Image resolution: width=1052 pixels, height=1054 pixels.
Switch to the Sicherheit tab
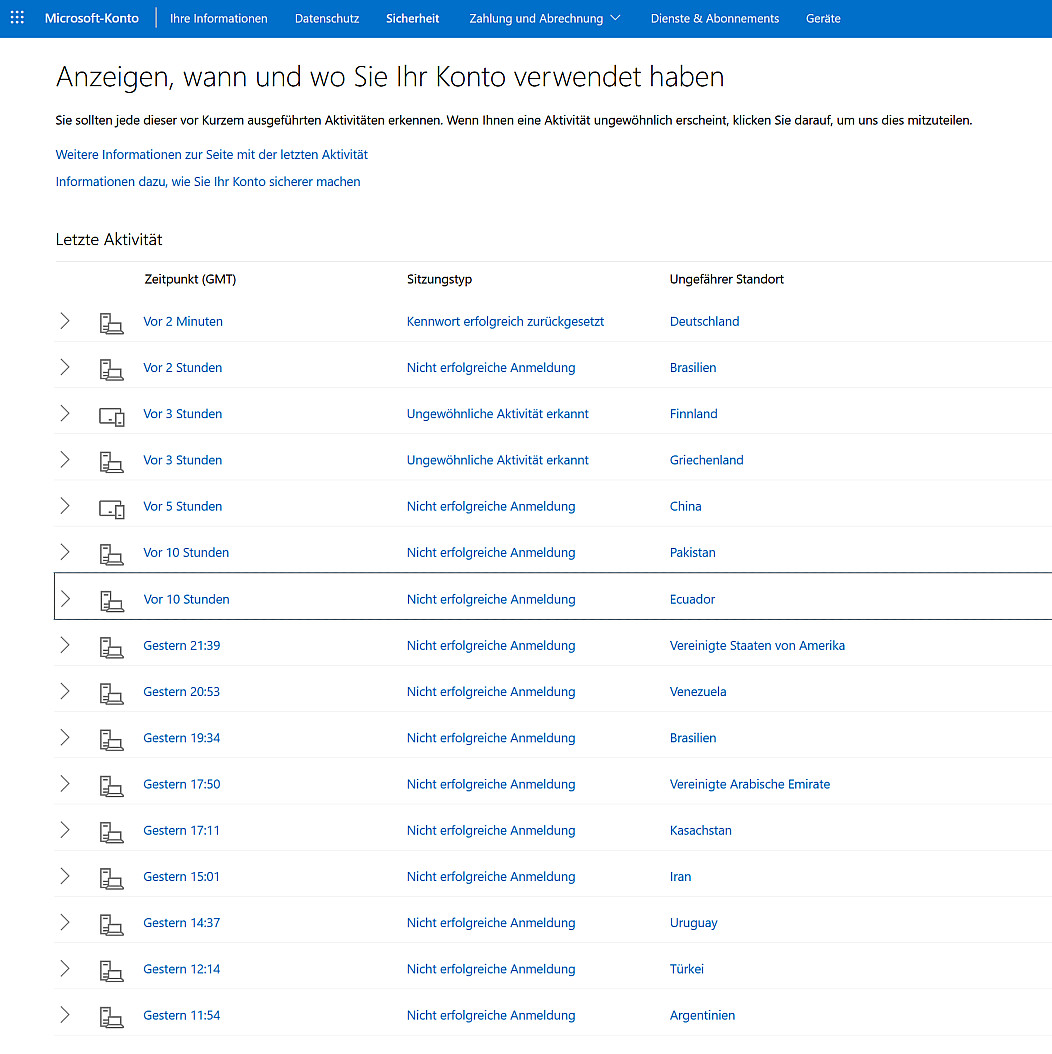click(412, 18)
